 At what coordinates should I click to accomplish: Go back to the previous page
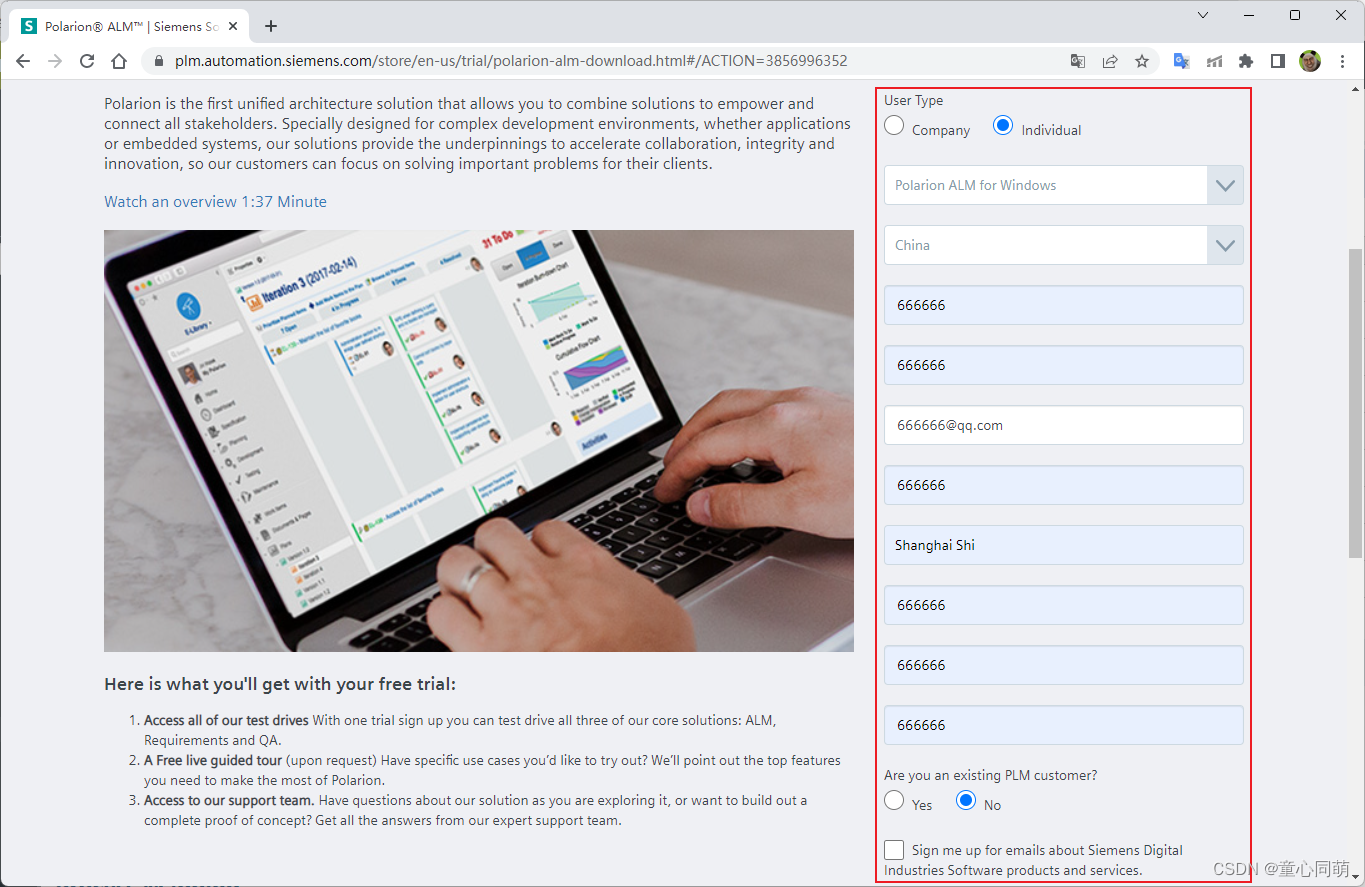pos(23,61)
